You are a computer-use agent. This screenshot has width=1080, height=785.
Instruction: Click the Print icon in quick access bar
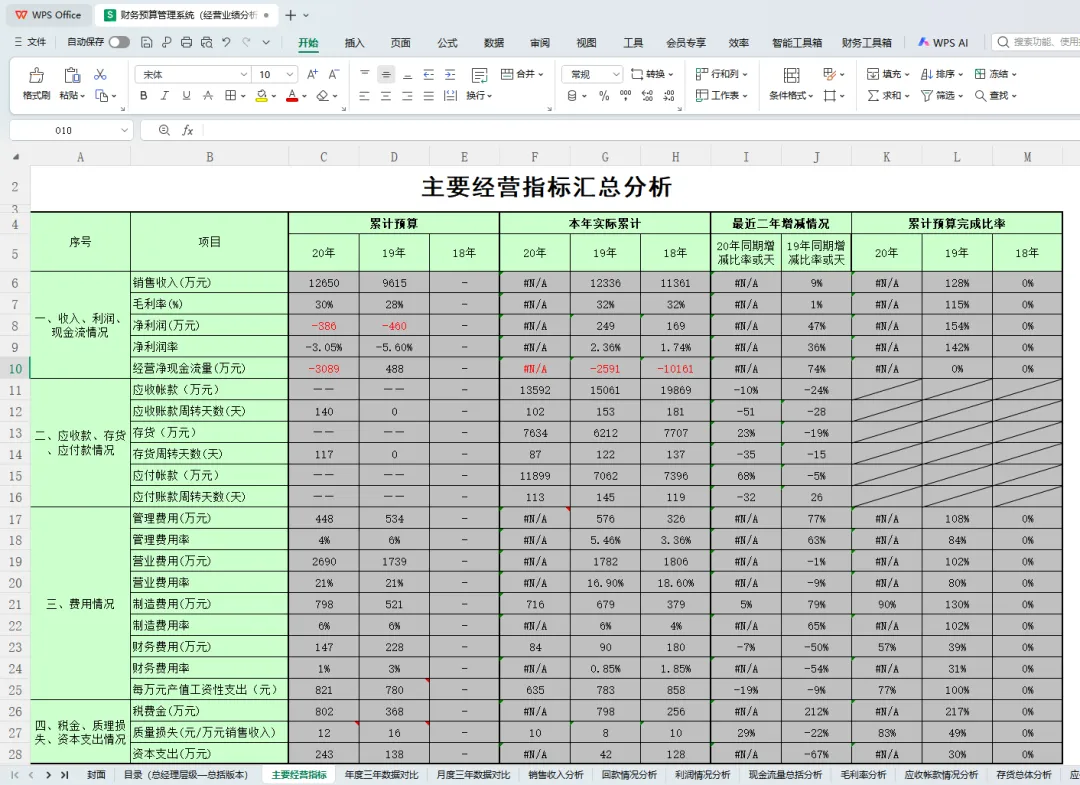coord(187,43)
